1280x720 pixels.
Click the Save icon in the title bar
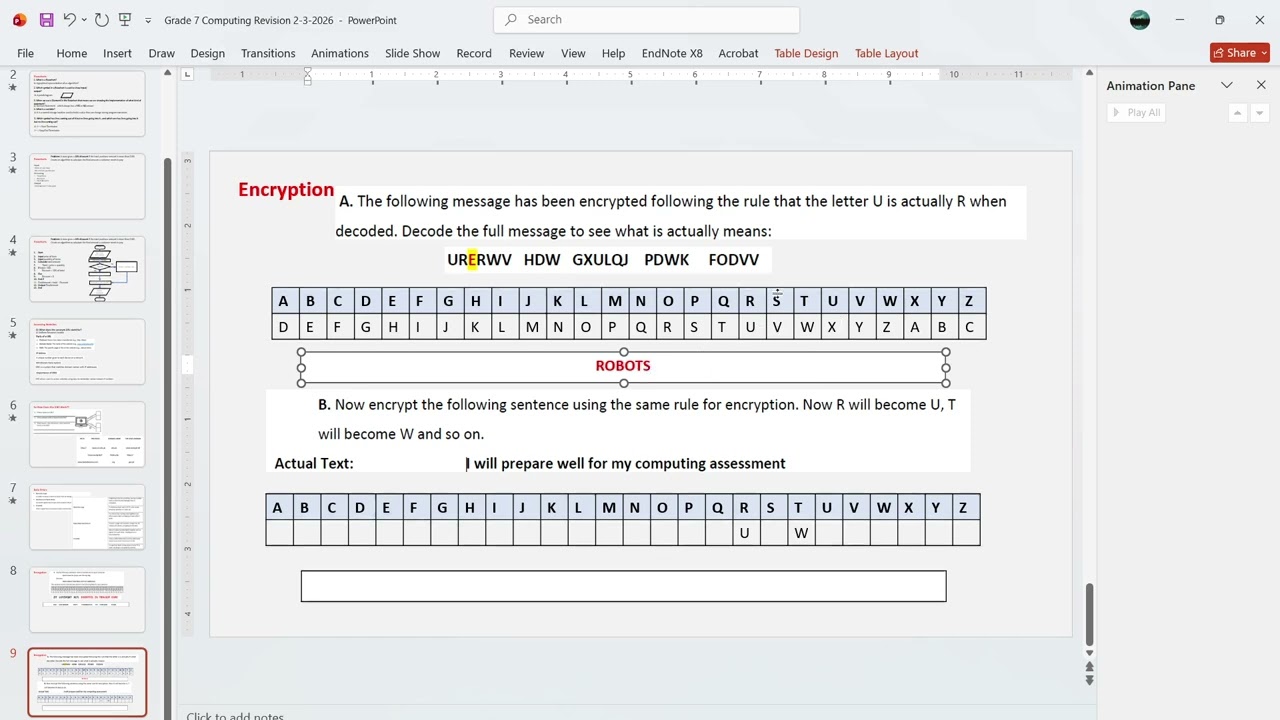tap(46, 20)
